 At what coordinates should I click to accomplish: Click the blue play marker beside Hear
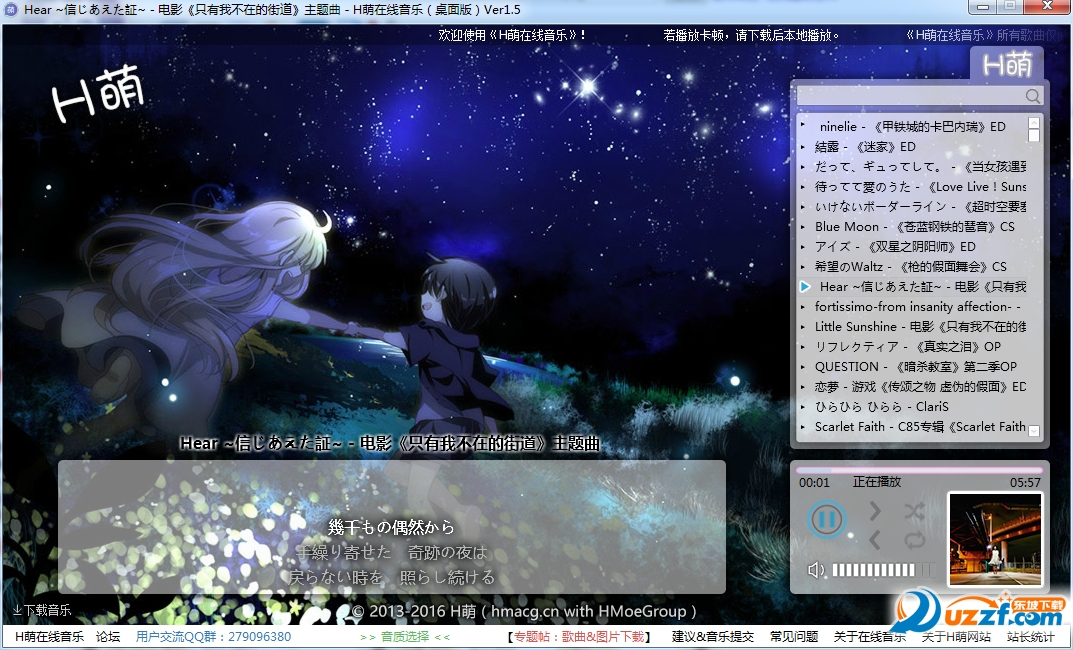[x=805, y=287]
